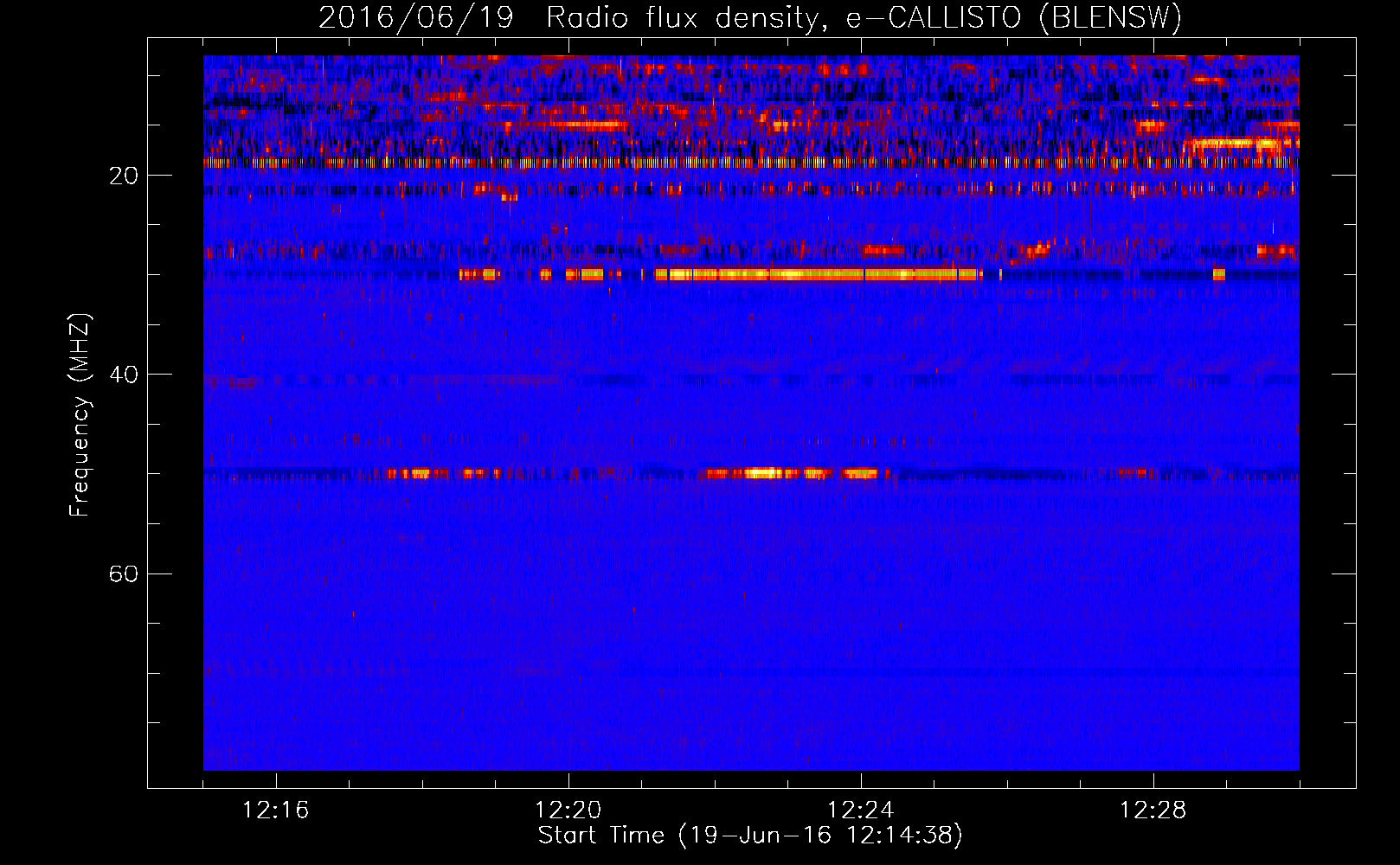Viewport: 1400px width, 865px height.
Task: Click the '40' frequency tick label
Action: [124, 375]
